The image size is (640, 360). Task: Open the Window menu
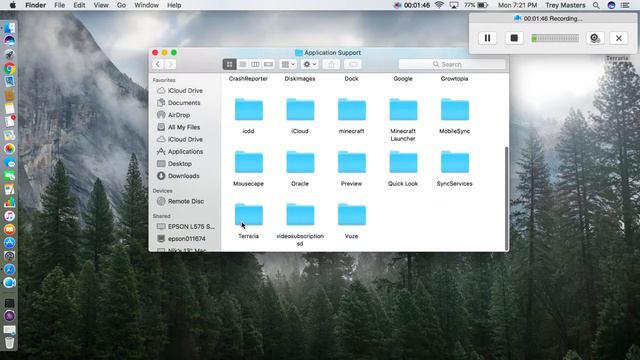click(x=146, y=5)
